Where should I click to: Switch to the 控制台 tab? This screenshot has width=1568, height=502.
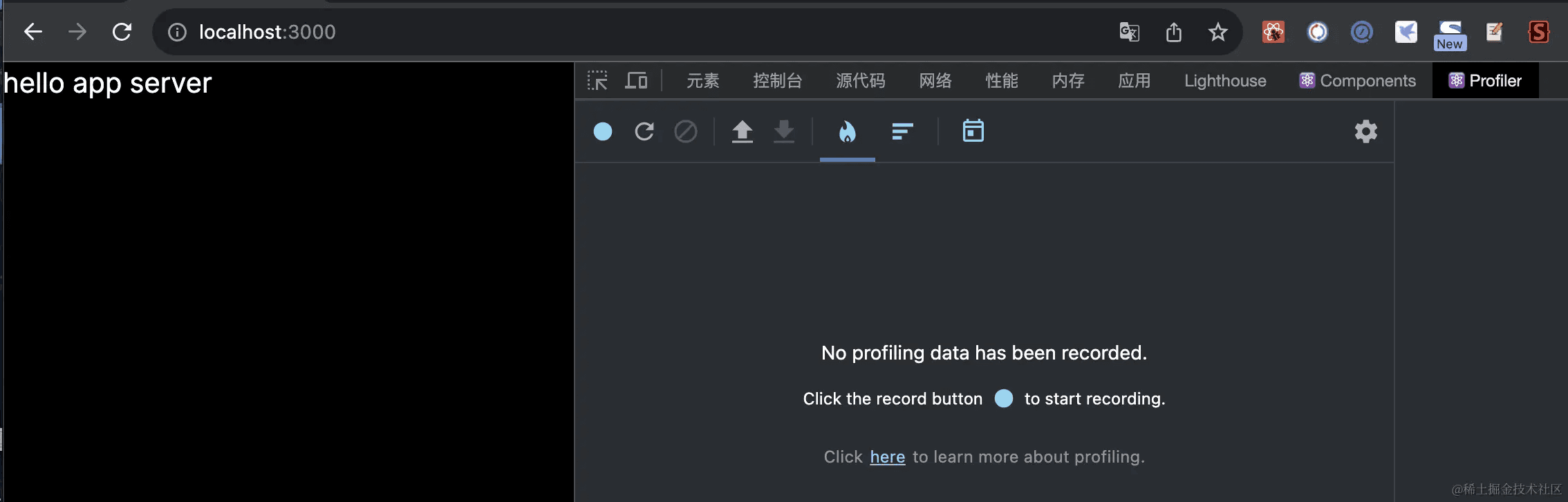click(x=778, y=81)
